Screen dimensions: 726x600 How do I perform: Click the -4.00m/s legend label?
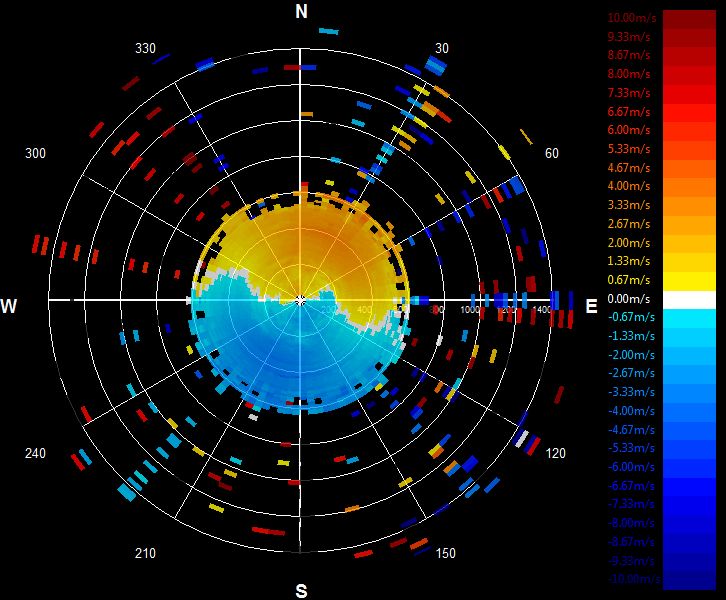[631, 411]
